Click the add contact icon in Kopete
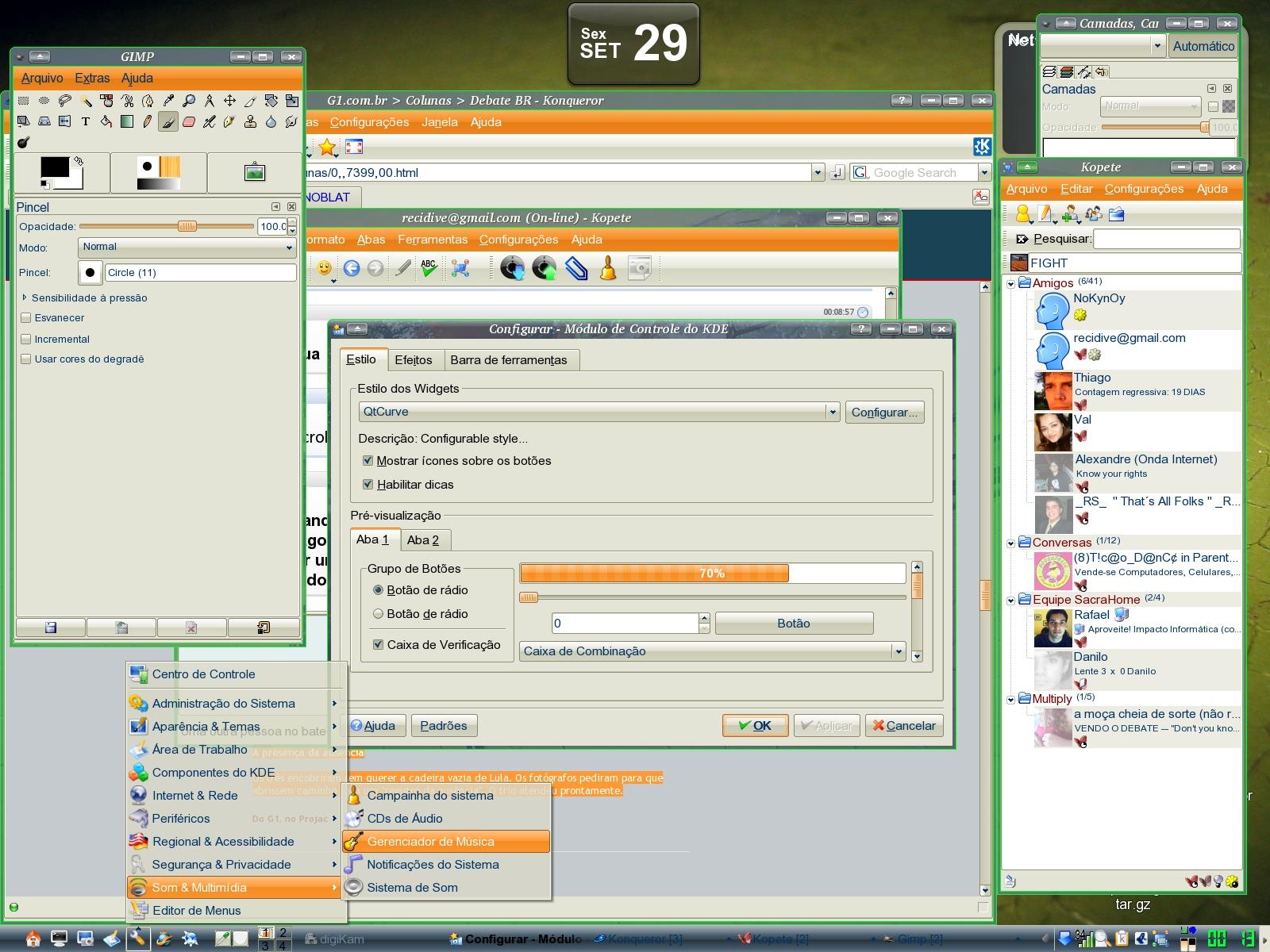1270x952 pixels. (x=1071, y=213)
